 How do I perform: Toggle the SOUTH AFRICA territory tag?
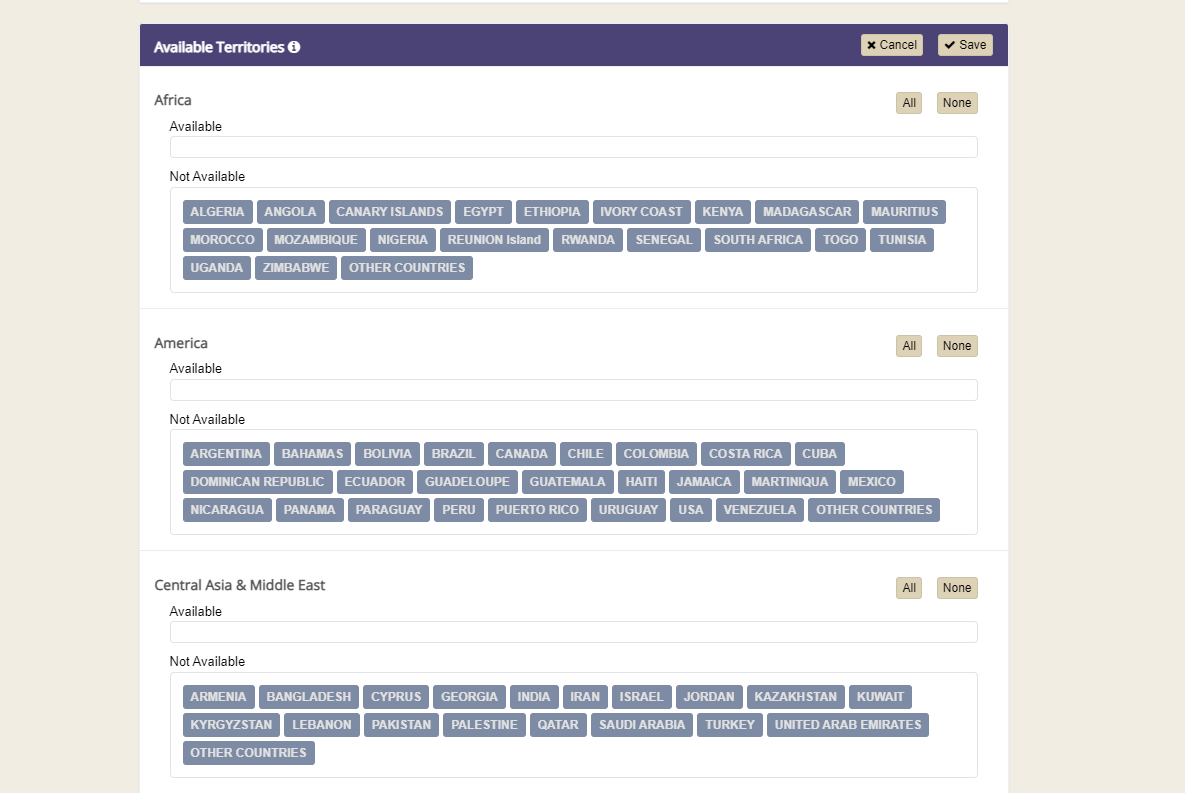pyautogui.click(x=757, y=240)
